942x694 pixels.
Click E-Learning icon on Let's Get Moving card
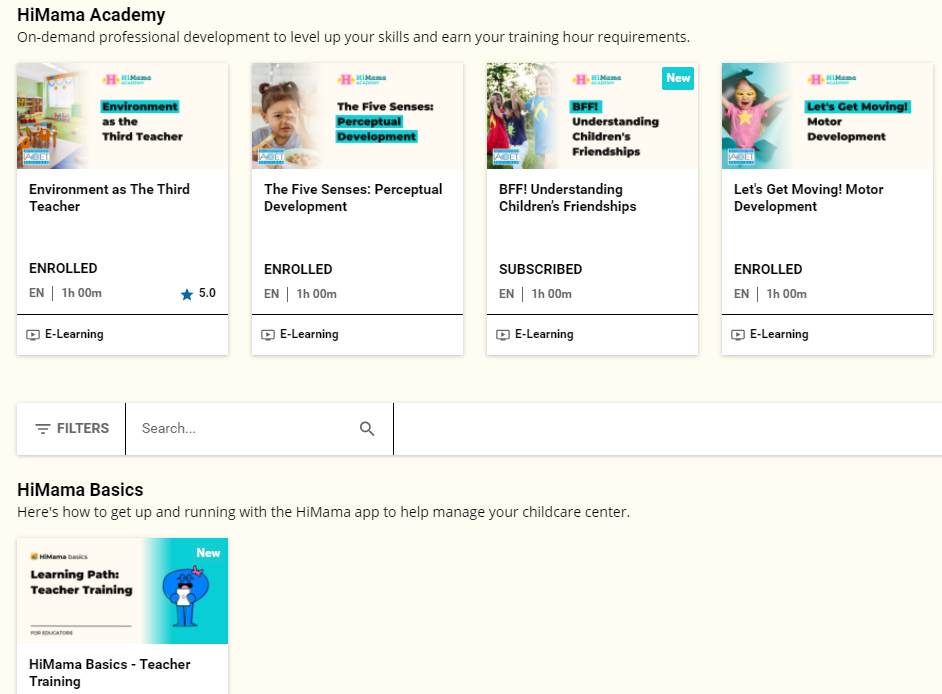click(738, 335)
